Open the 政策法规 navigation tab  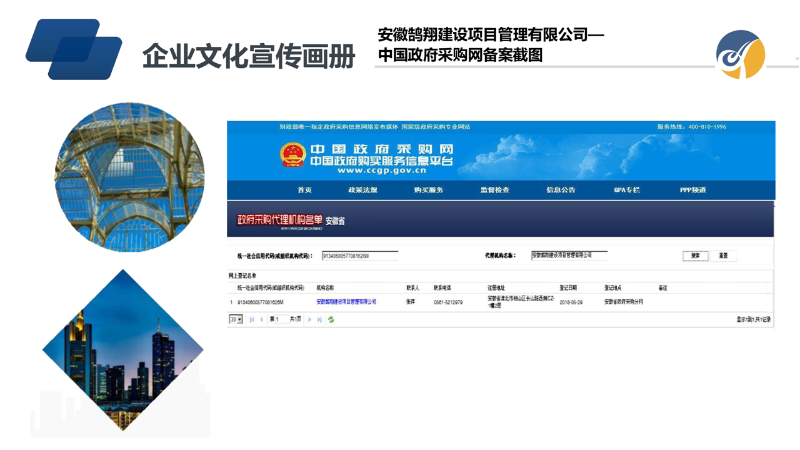363,190
